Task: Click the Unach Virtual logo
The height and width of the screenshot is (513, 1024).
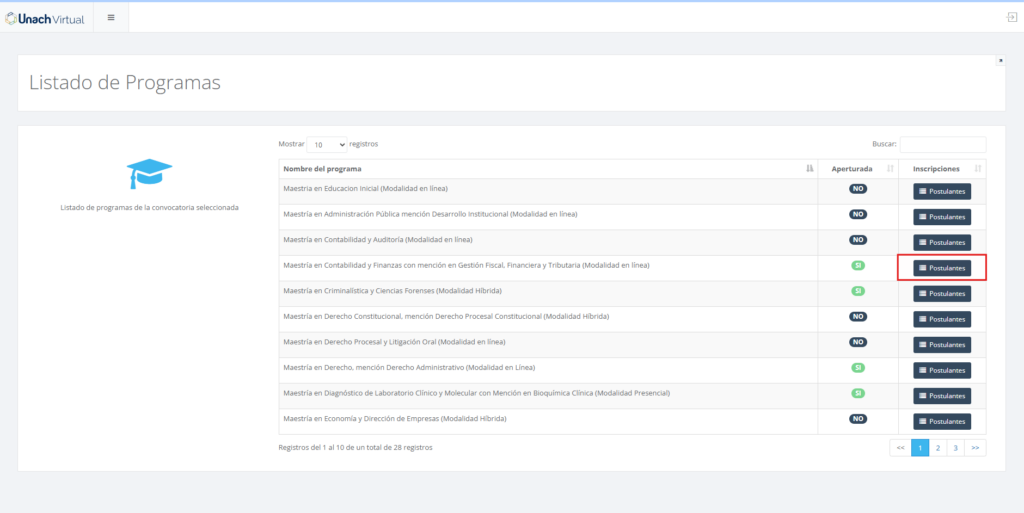Action: click(45, 17)
